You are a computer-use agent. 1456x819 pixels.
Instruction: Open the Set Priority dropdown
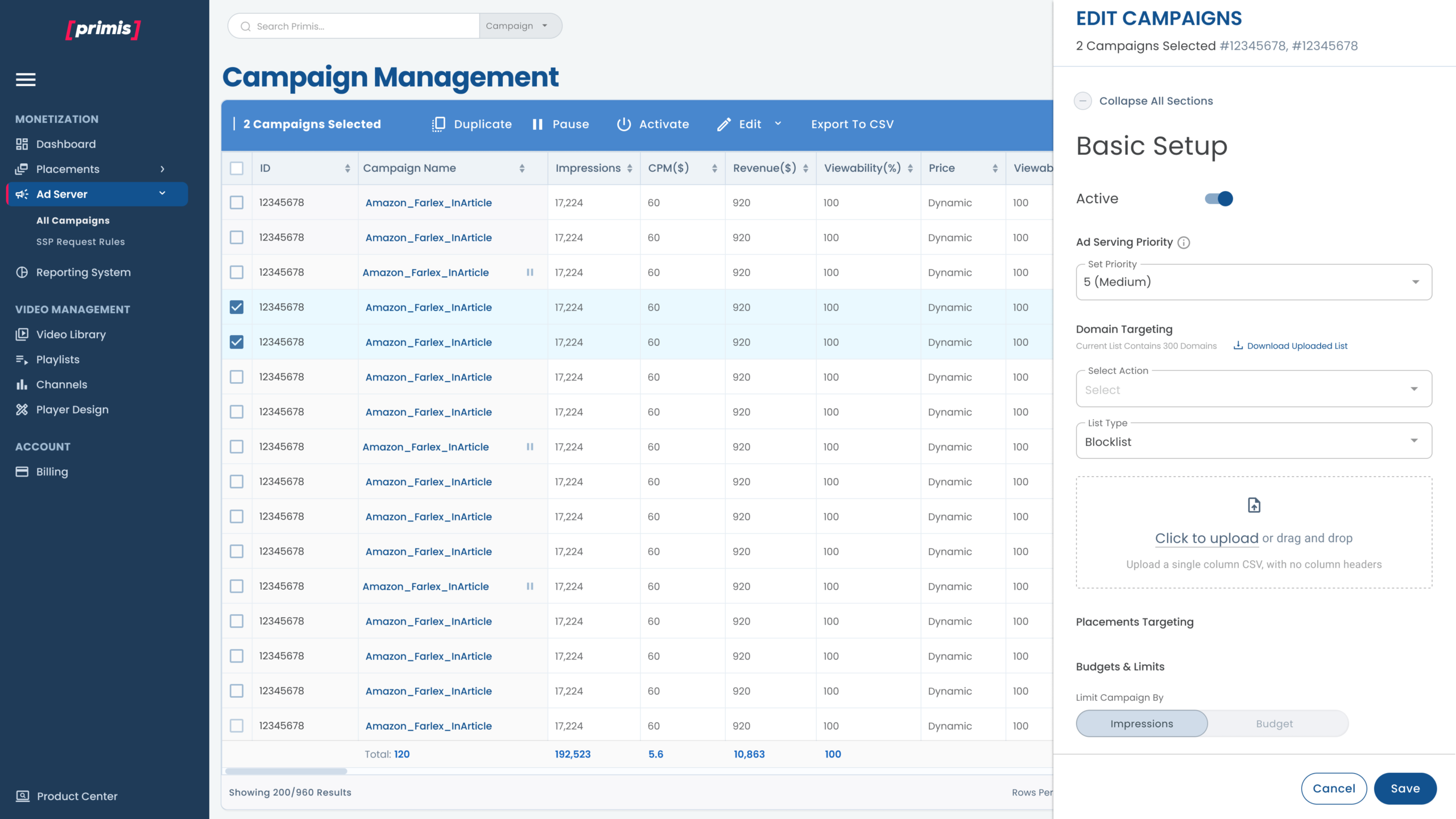point(1254,282)
